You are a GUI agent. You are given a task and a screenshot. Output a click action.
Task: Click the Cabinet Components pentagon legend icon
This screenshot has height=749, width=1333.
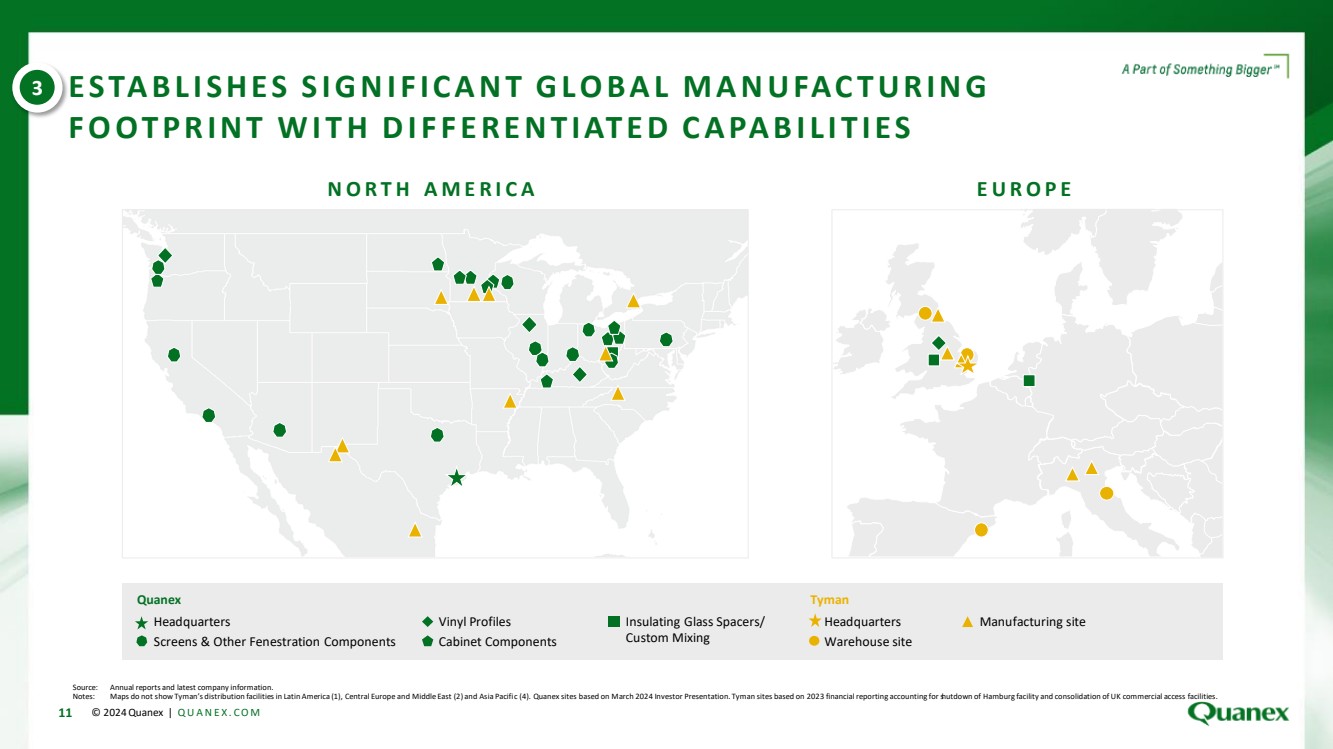point(427,641)
